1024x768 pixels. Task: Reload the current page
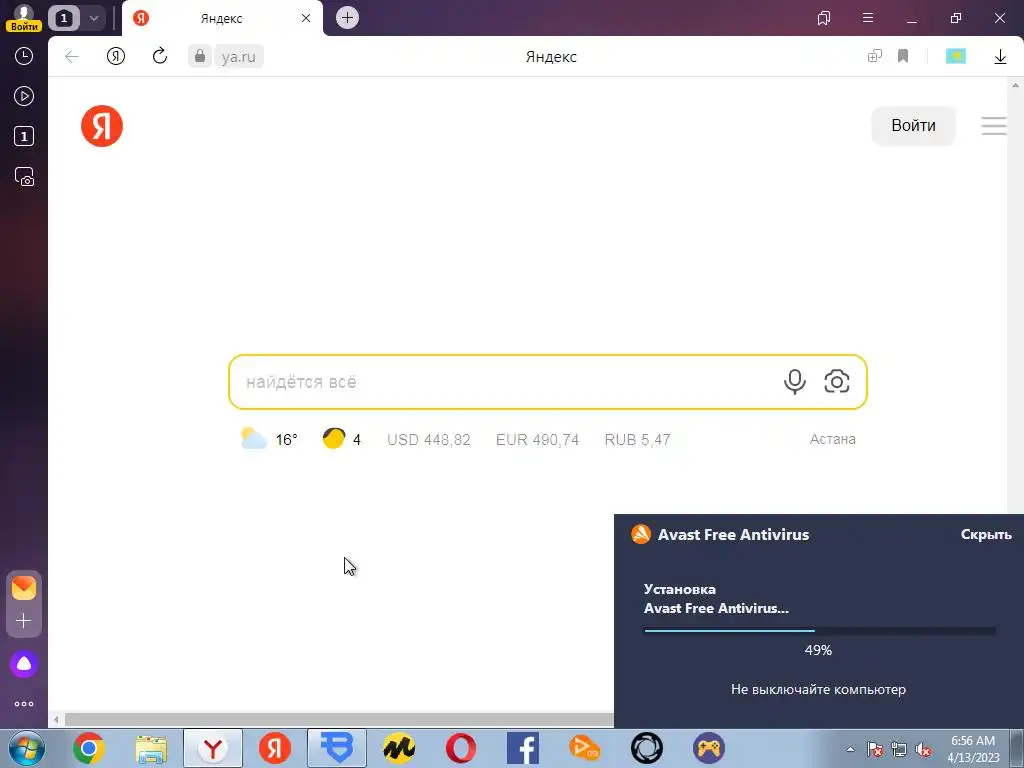[159, 56]
